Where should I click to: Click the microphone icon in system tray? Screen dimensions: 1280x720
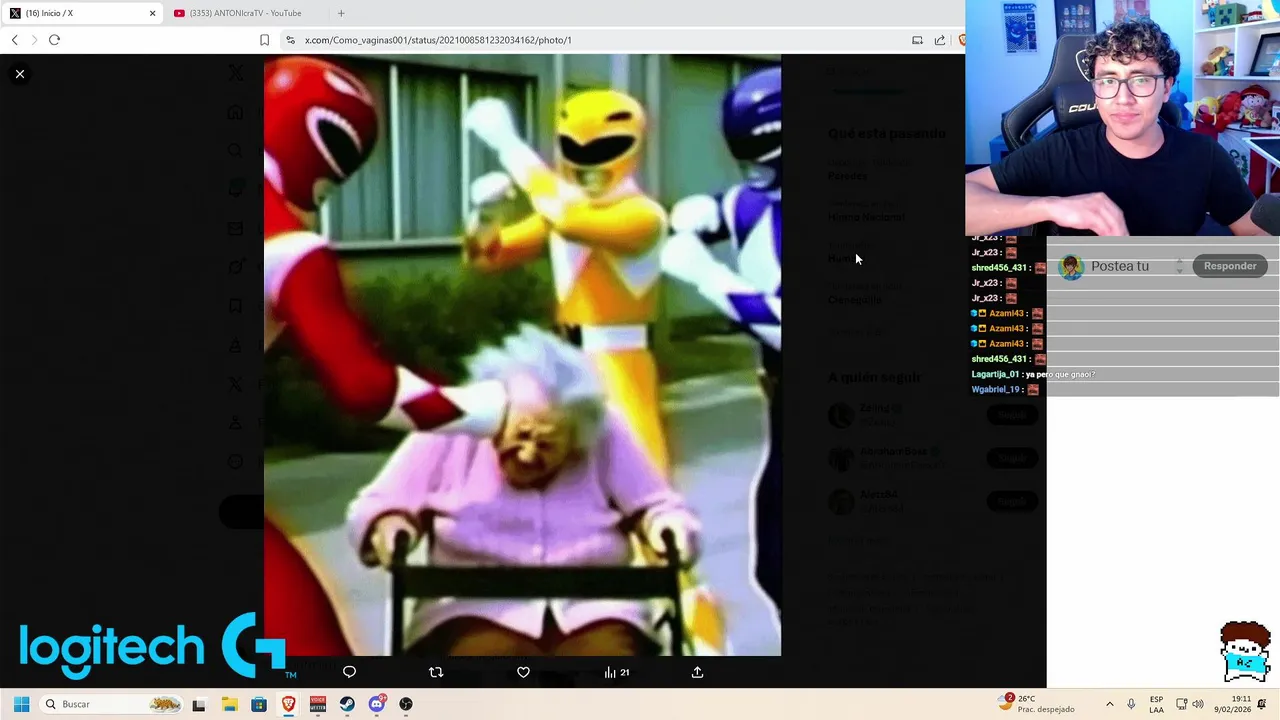pyautogui.click(x=1131, y=704)
